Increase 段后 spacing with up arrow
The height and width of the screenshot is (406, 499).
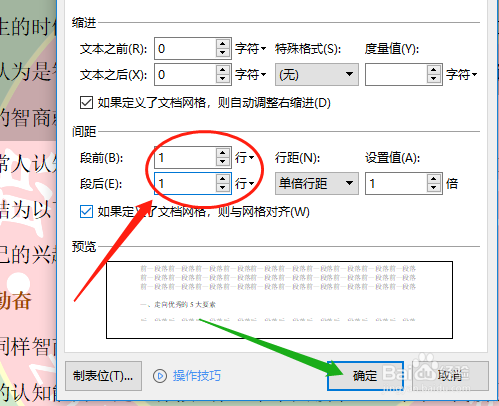(223, 178)
